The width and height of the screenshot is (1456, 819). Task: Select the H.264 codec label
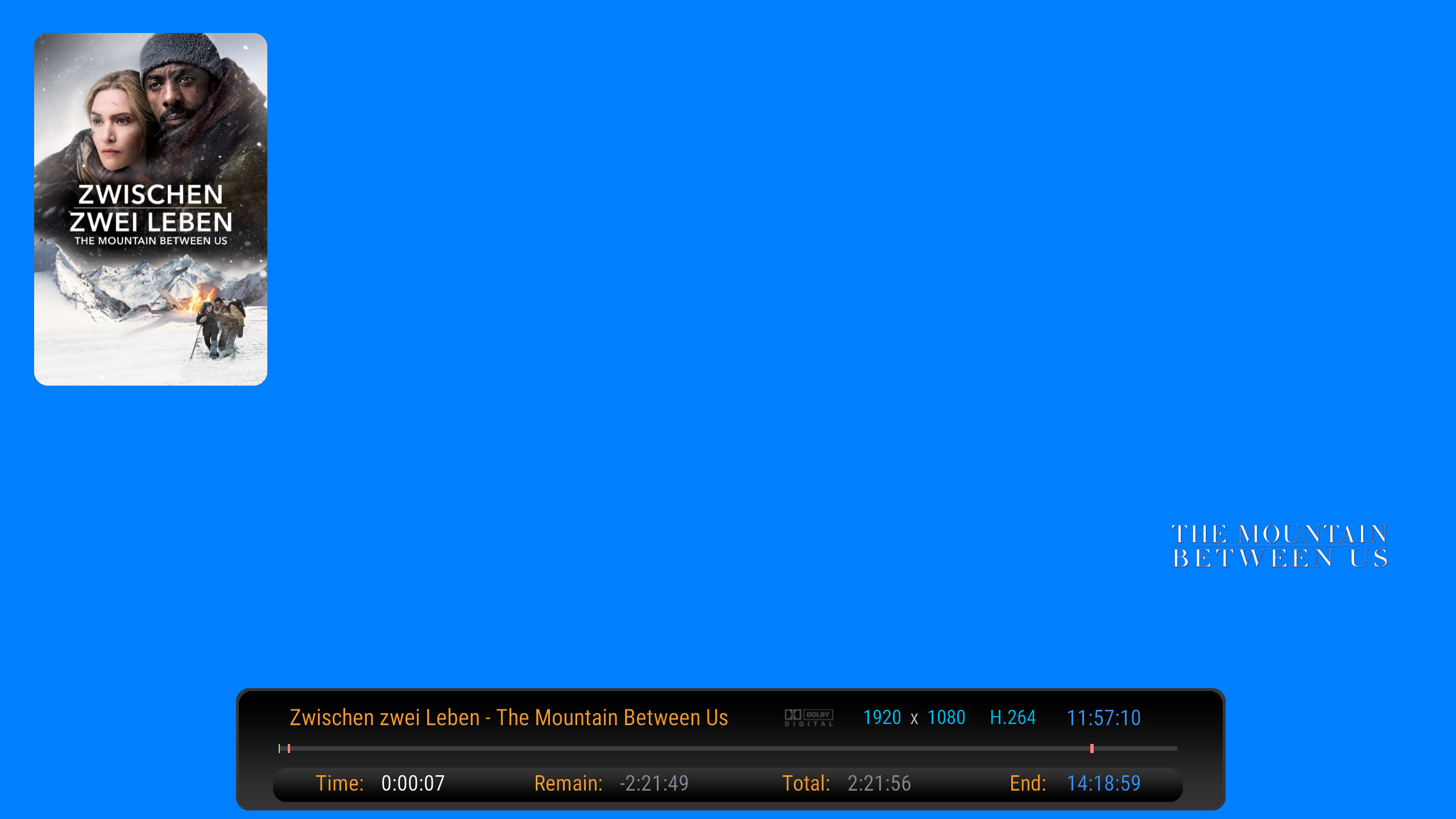click(1012, 718)
